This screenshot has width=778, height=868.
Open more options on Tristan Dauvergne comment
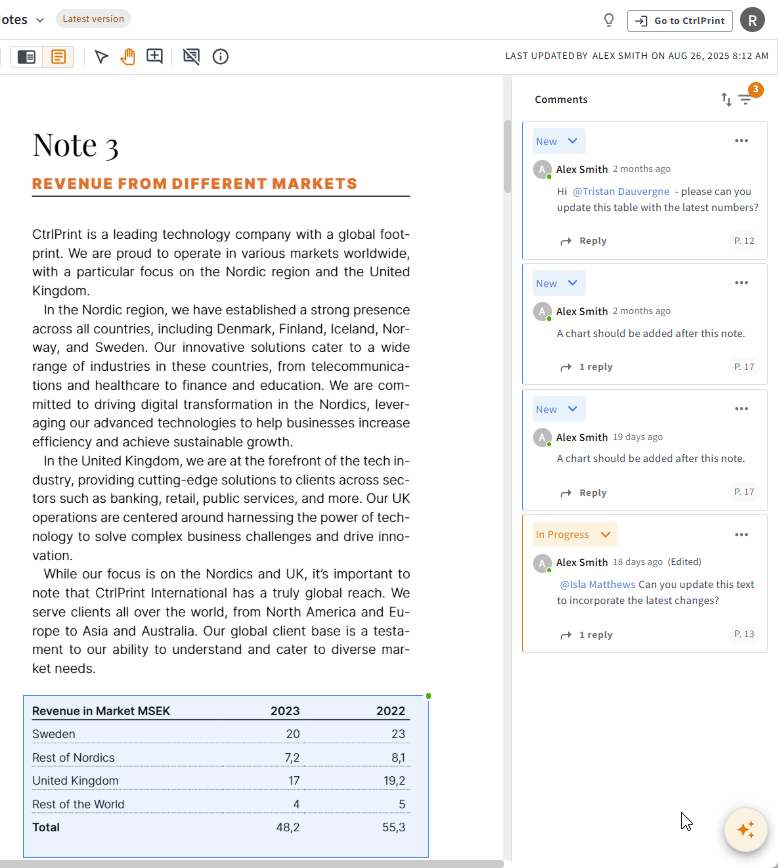[x=741, y=141]
